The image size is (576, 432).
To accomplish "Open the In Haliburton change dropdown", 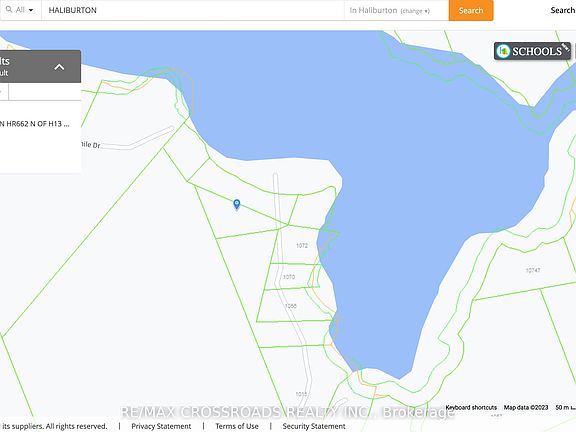I will pyautogui.click(x=389, y=11).
